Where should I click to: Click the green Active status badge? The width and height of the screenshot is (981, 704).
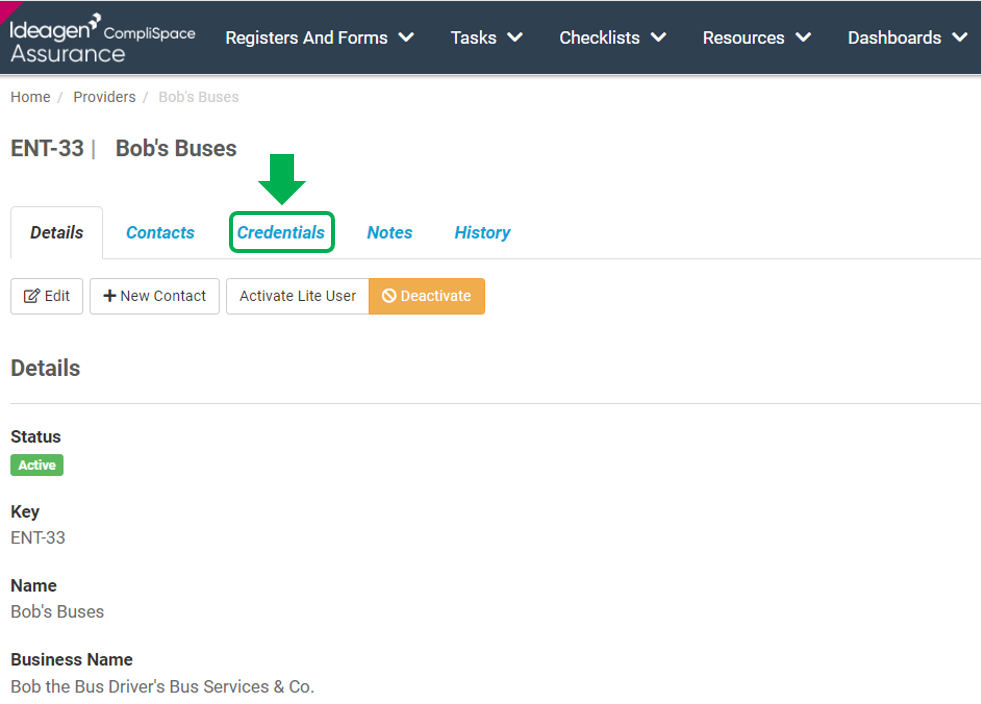[x=37, y=465]
